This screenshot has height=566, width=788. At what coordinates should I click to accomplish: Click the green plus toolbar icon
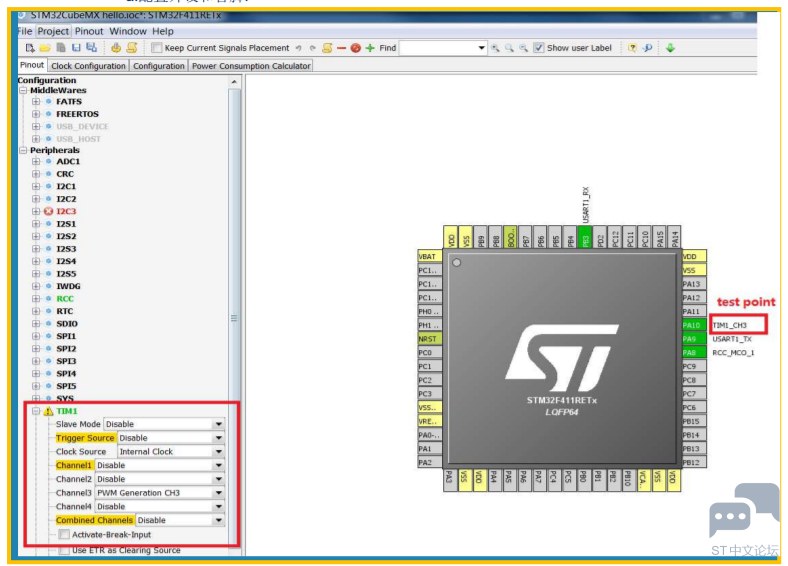pyautogui.click(x=370, y=48)
